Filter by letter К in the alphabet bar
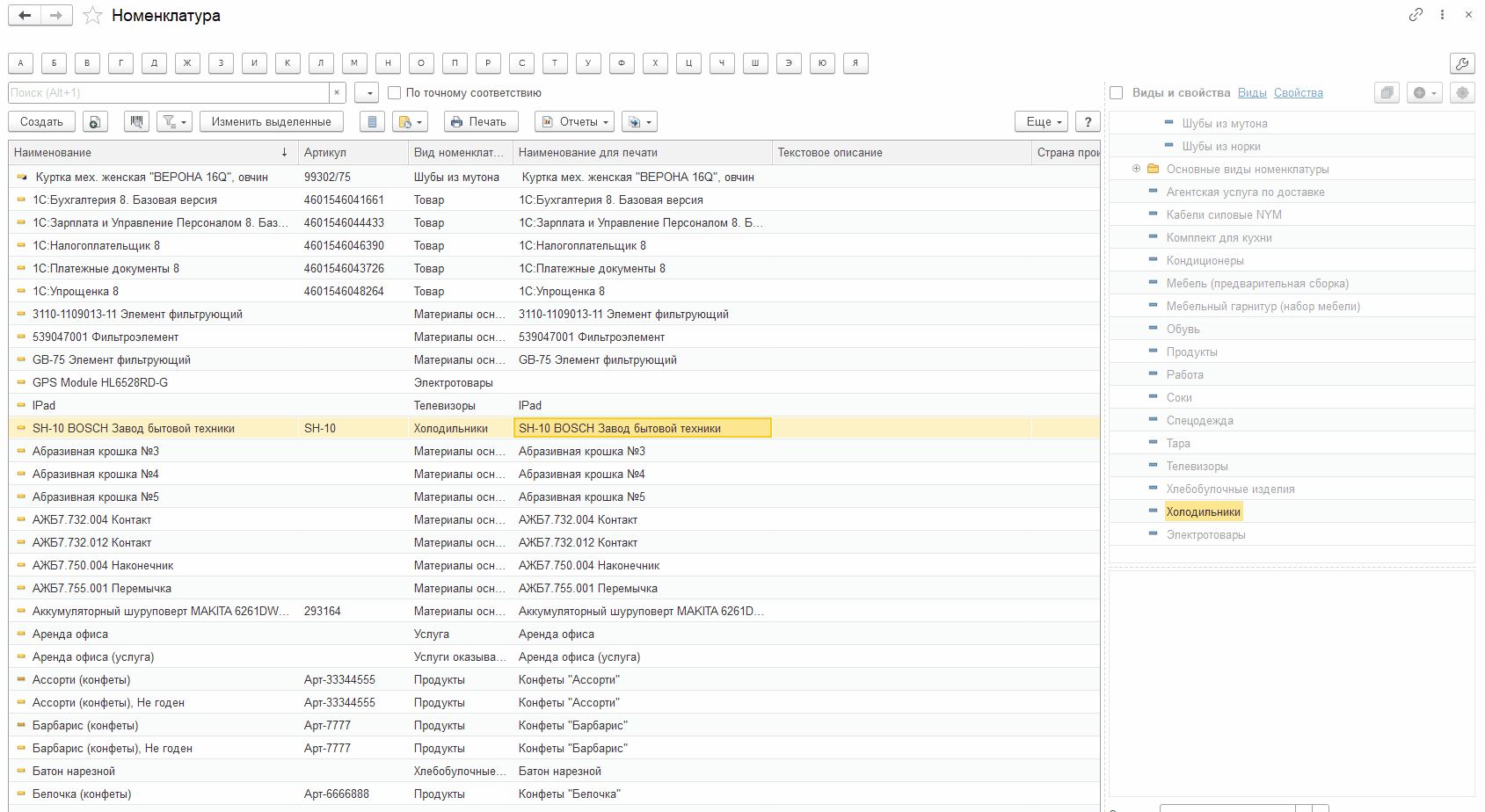 [x=288, y=63]
